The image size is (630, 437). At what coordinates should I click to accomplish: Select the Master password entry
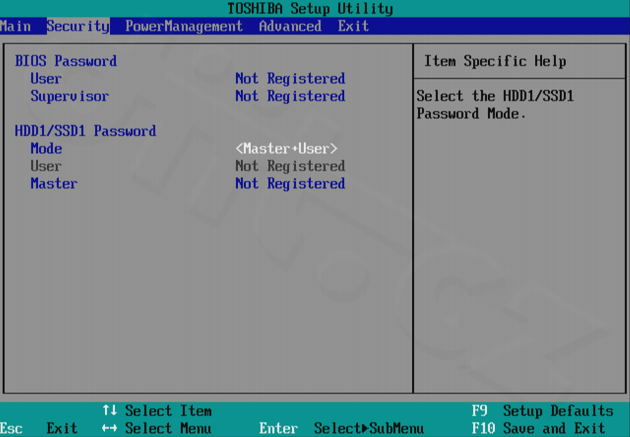tap(54, 184)
